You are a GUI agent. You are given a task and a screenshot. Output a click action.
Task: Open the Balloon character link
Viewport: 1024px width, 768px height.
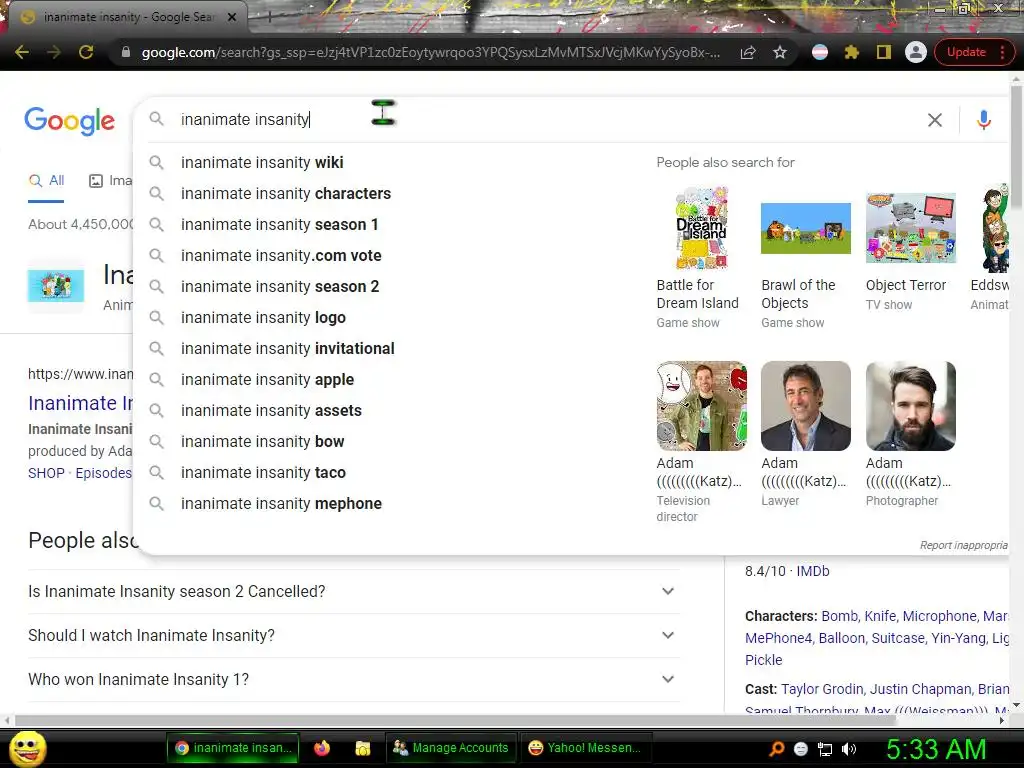click(841, 638)
